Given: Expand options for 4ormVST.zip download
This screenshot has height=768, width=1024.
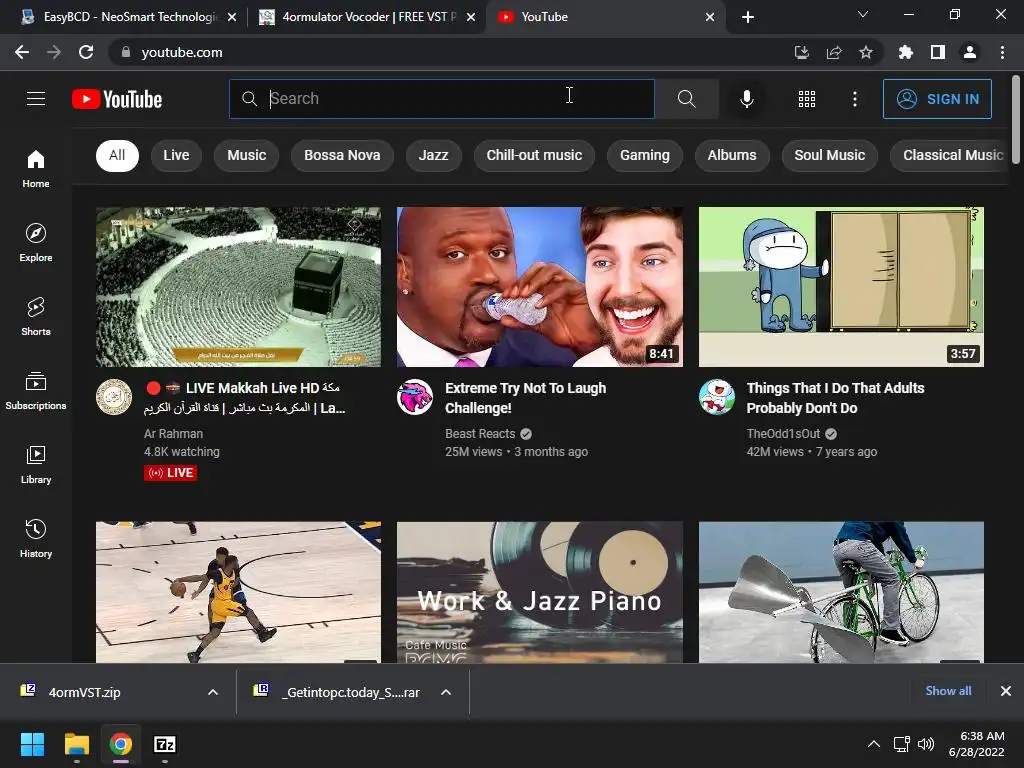Looking at the screenshot, I should pyautogui.click(x=213, y=692).
